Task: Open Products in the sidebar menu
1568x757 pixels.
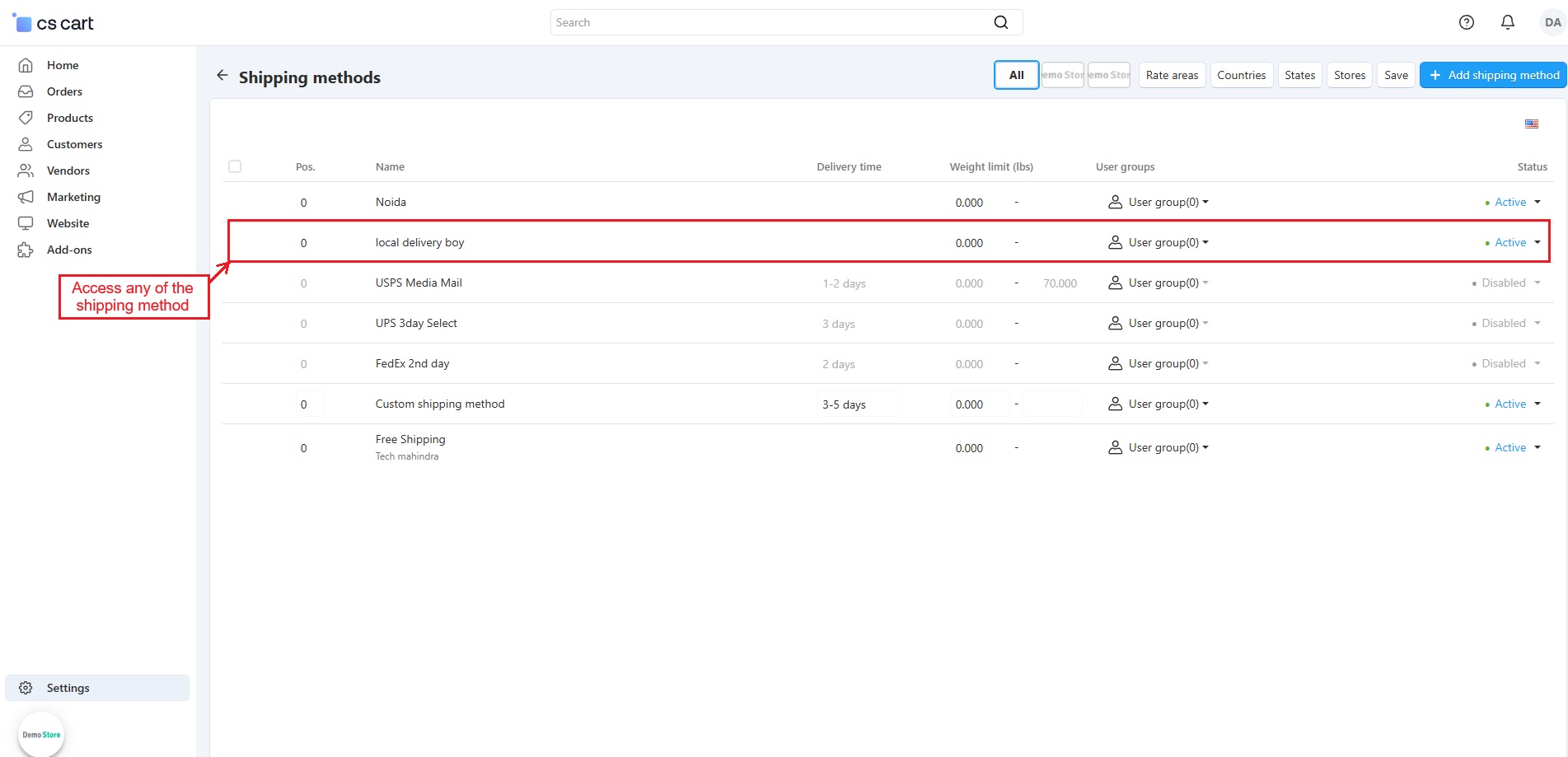Action: tap(69, 118)
